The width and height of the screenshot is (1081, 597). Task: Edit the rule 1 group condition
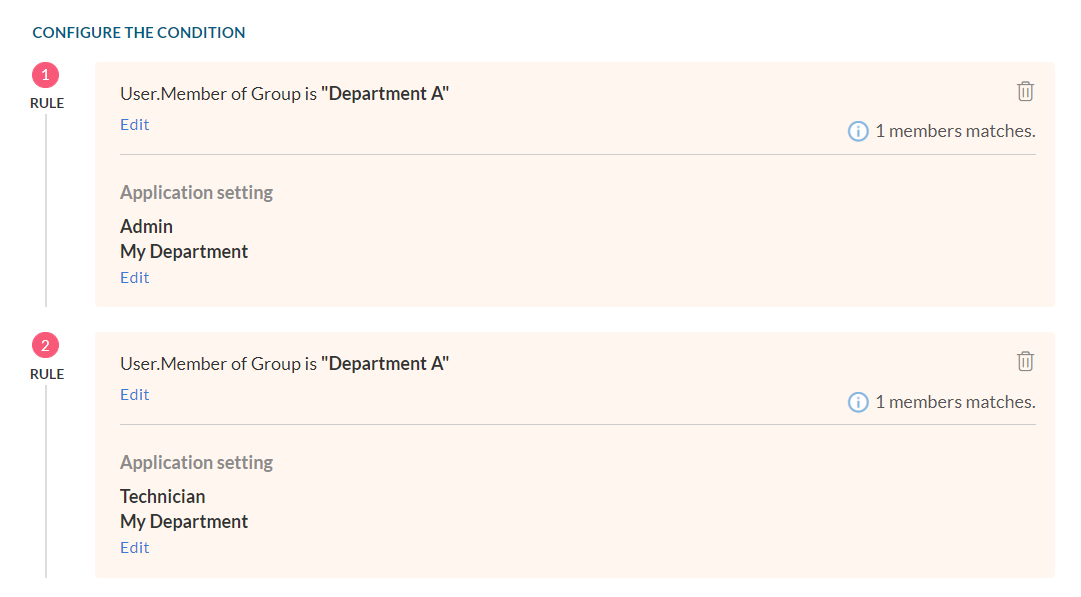(134, 125)
